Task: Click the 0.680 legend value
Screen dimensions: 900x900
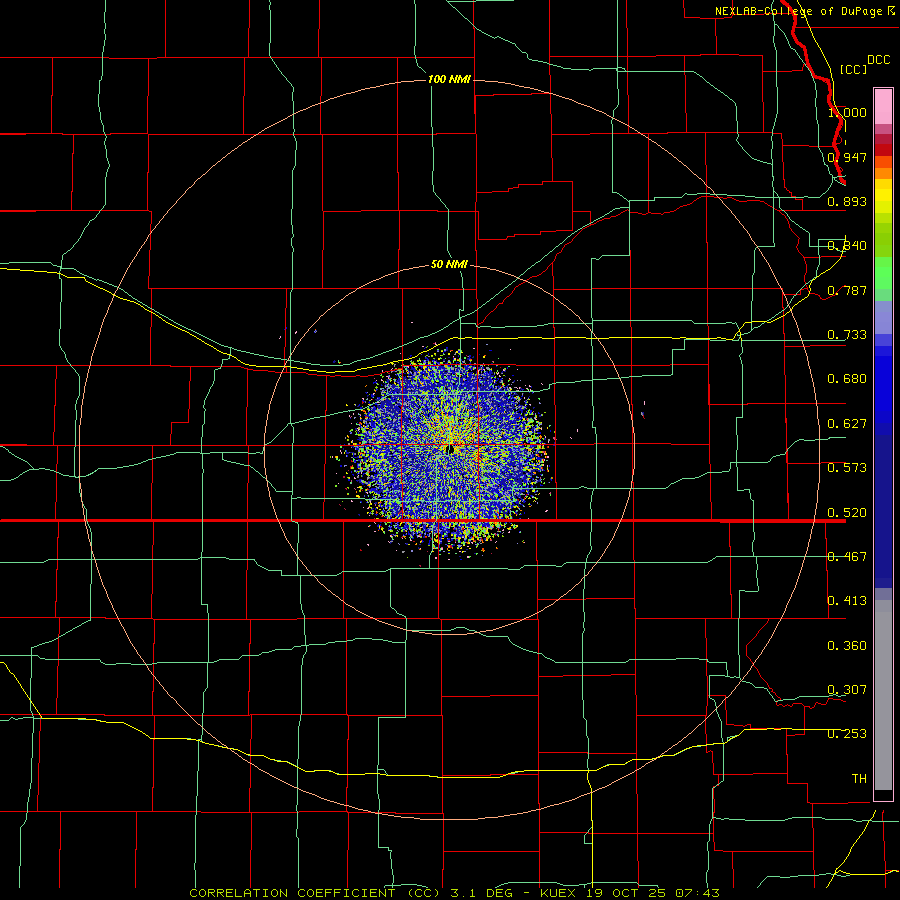Action: click(x=847, y=379)
